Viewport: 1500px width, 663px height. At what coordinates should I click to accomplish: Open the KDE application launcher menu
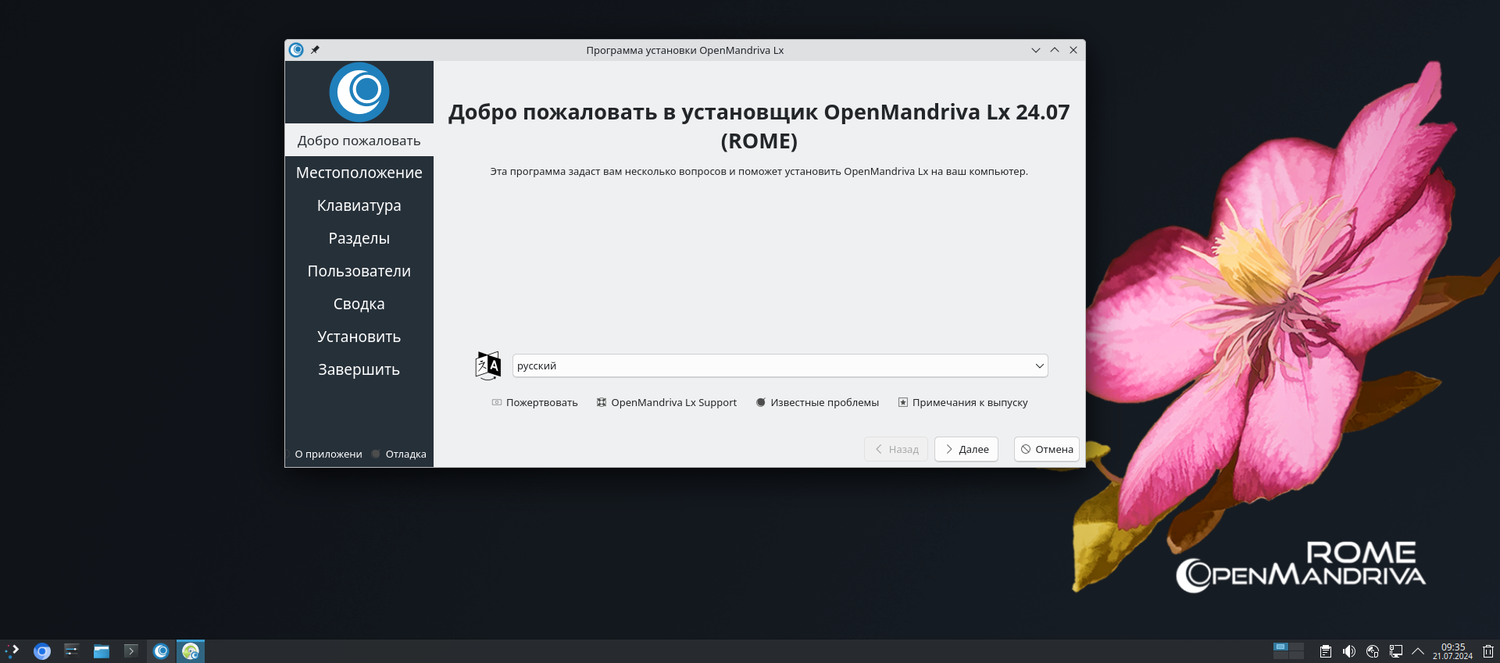tap(13, 651)
